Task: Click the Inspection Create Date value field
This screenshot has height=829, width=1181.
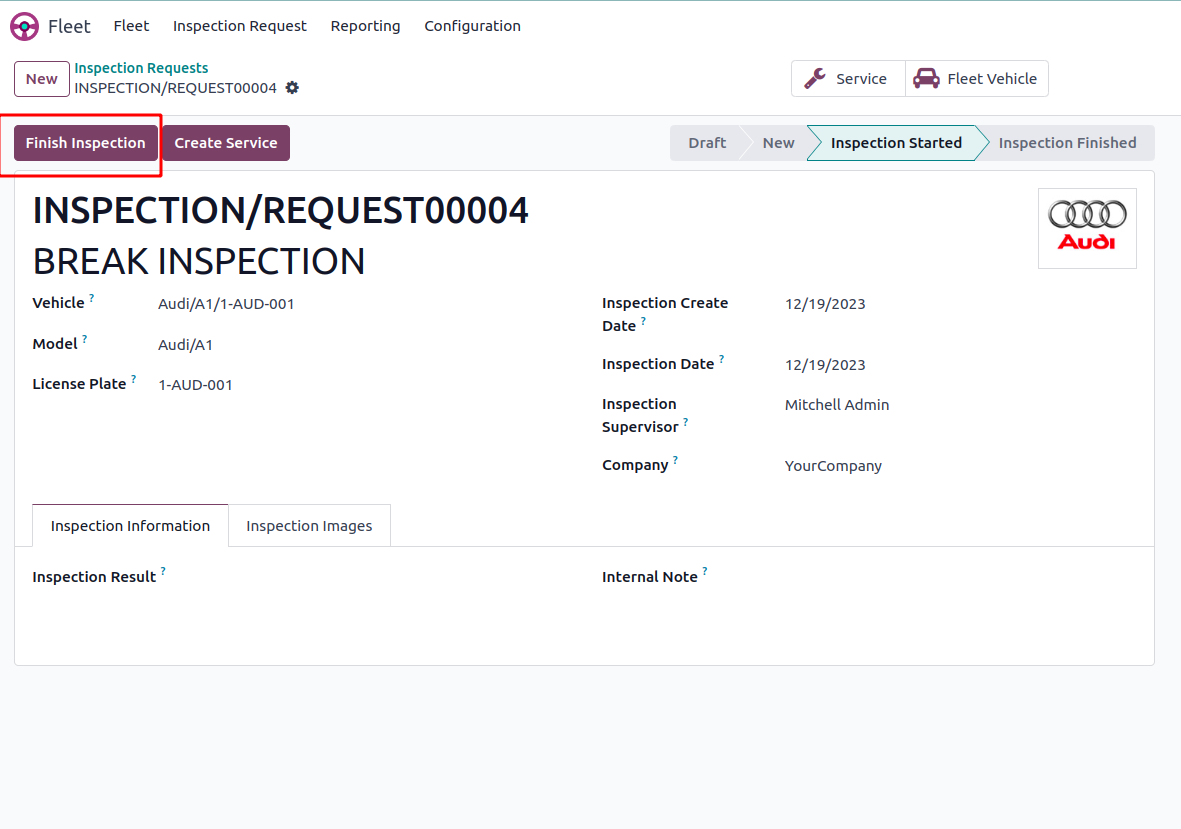Action: pyautogui.click(x=825, y=304)
